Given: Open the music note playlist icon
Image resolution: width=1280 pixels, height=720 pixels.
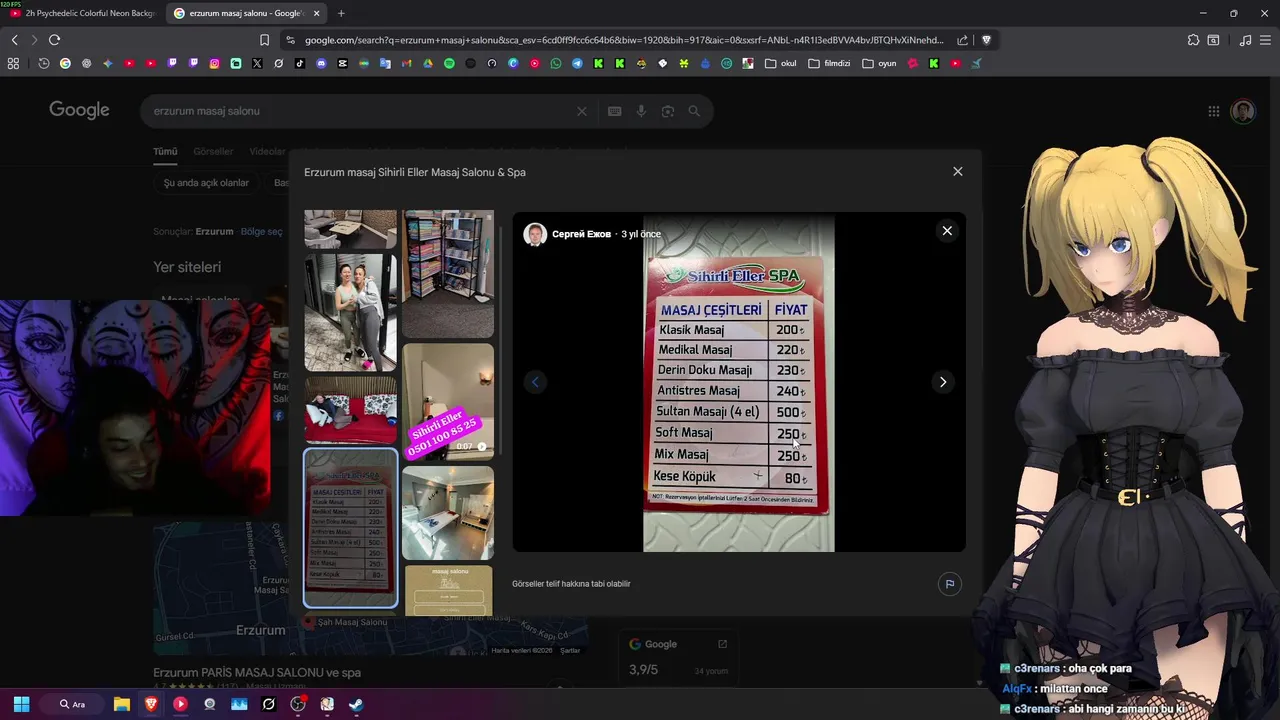Looking at the screenshot, I should (x=1245, y=40).
